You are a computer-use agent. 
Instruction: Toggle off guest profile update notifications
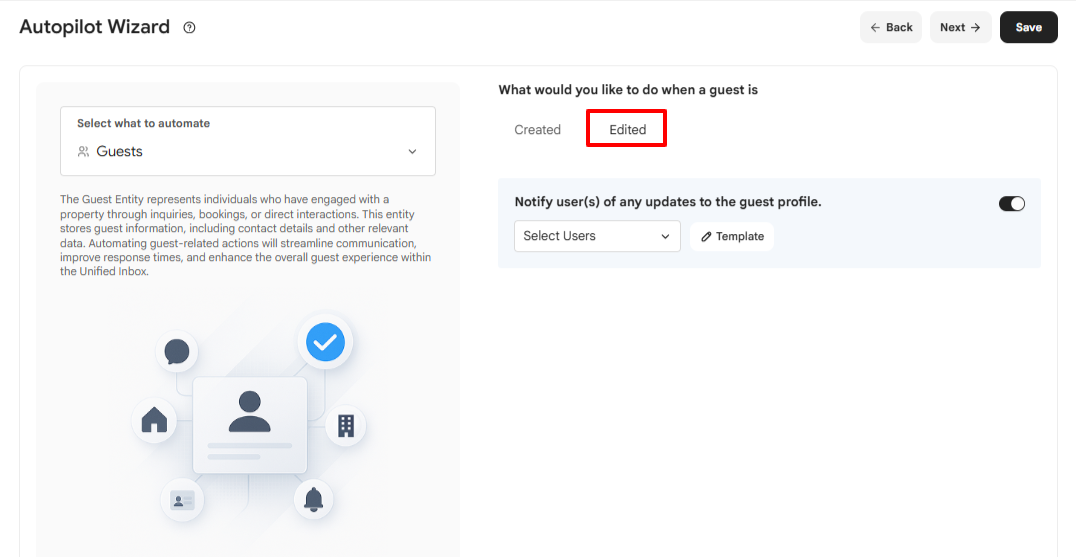point(1011,204)
